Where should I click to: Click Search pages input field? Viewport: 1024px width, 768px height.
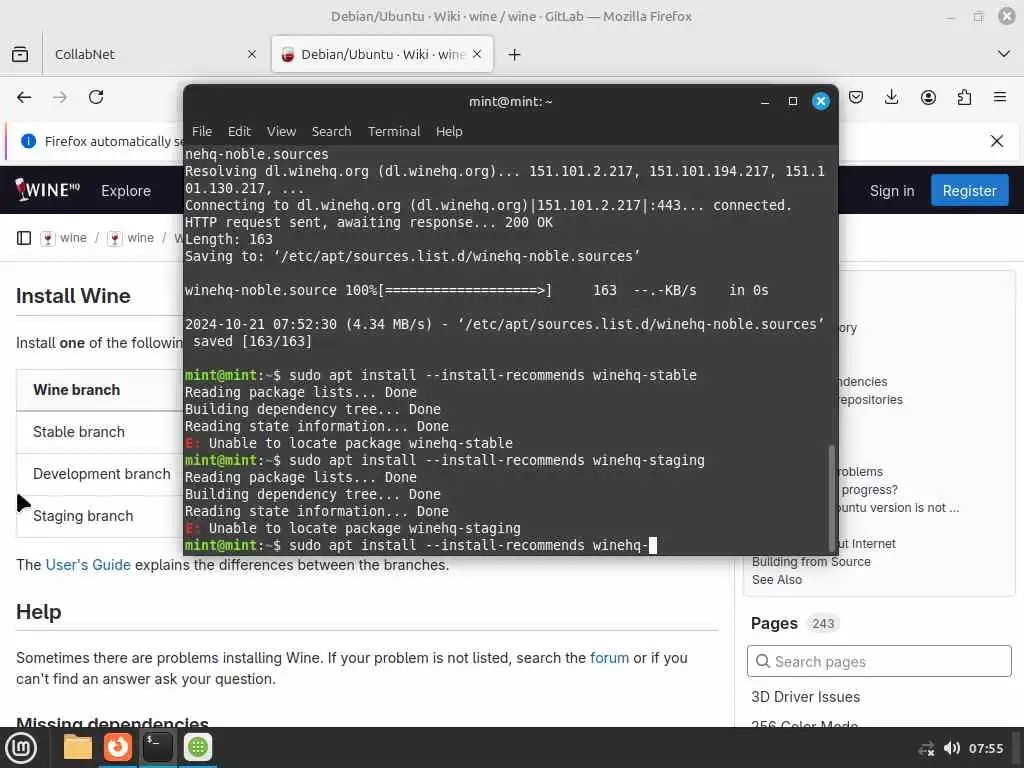click(879, 662)
